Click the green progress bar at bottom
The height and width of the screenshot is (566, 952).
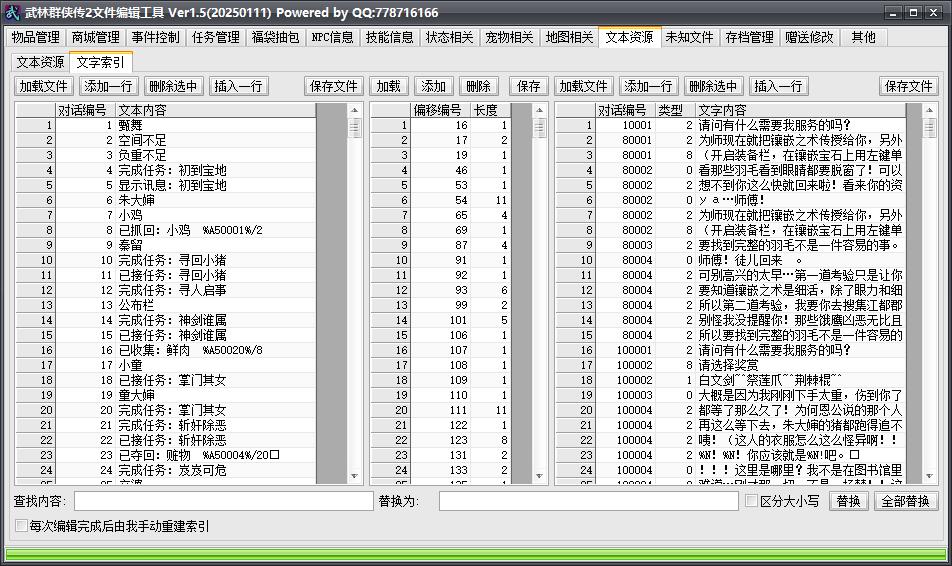point(476,553)
